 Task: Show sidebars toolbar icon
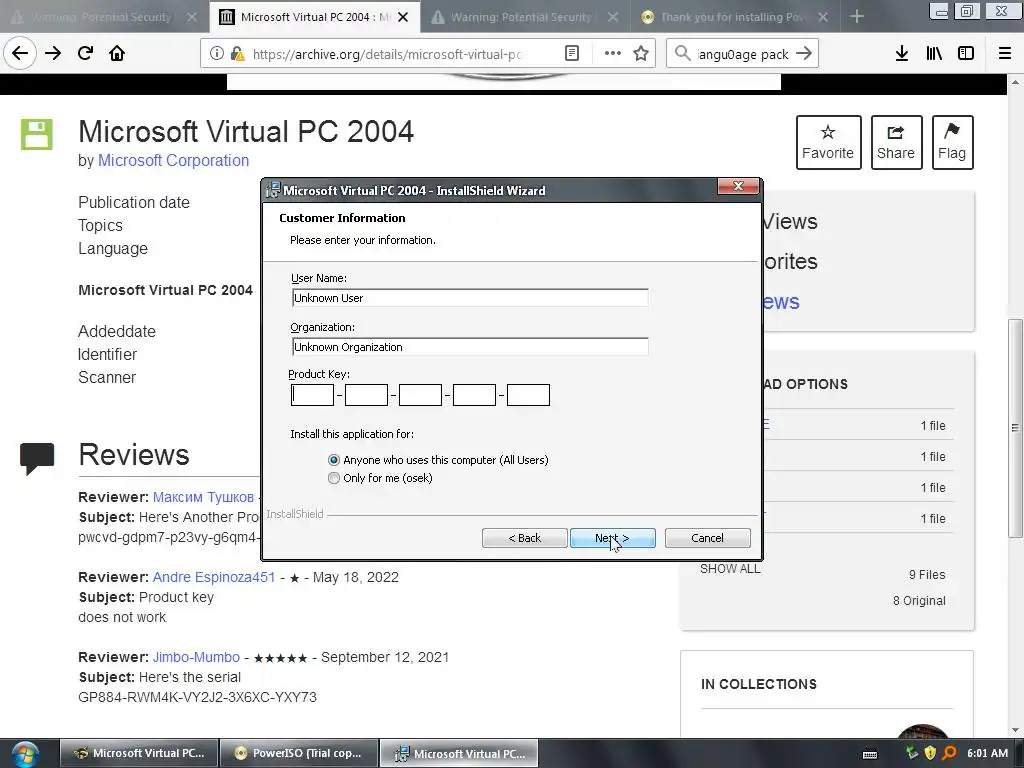(x=966, y=54)
